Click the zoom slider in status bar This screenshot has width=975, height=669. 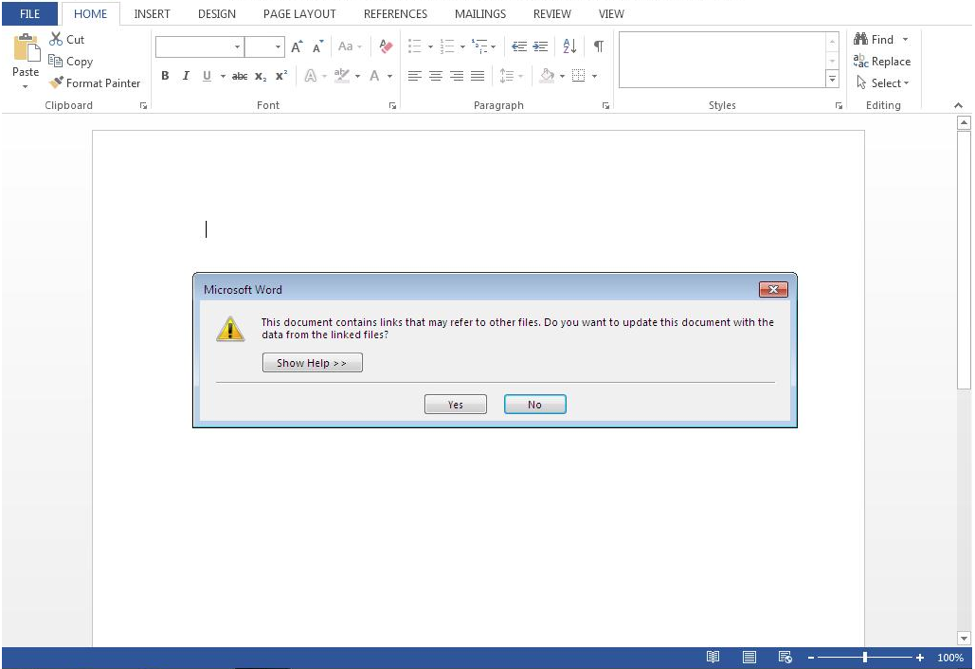click(865, 658)
